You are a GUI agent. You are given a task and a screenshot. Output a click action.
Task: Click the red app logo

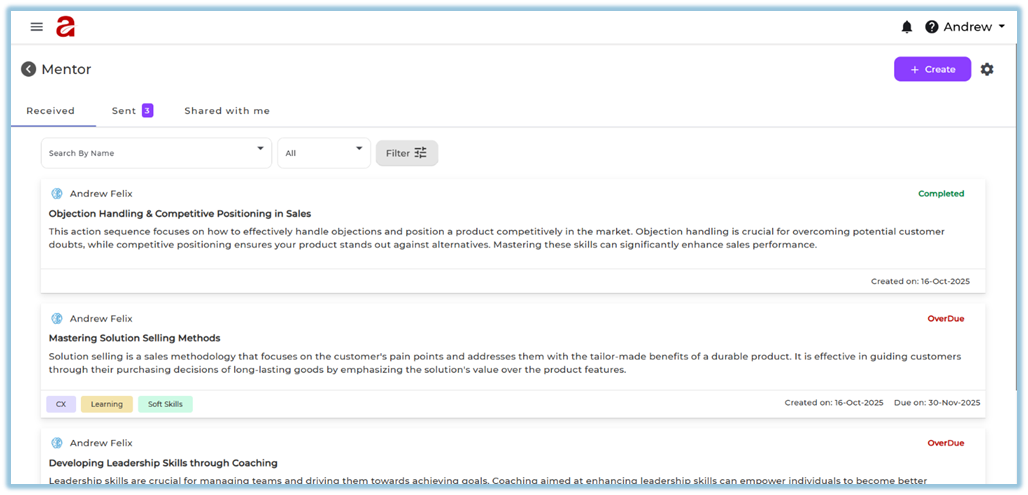click(66, 27)
